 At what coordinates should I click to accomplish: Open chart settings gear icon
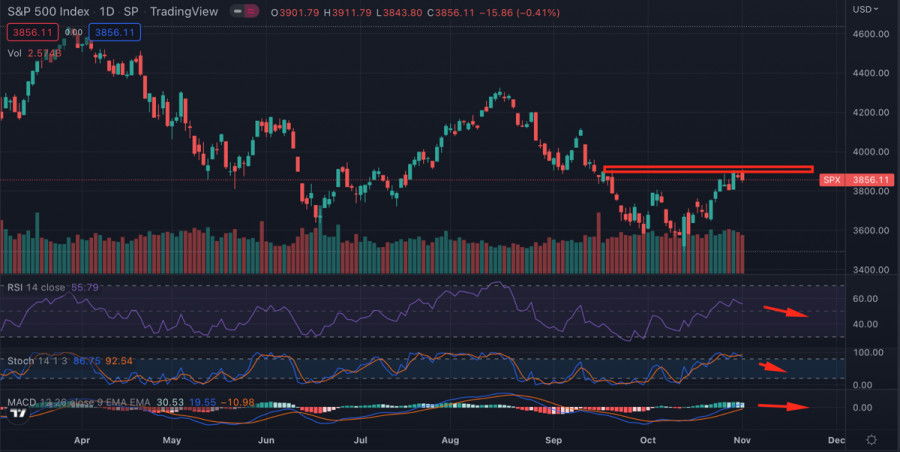872,439
